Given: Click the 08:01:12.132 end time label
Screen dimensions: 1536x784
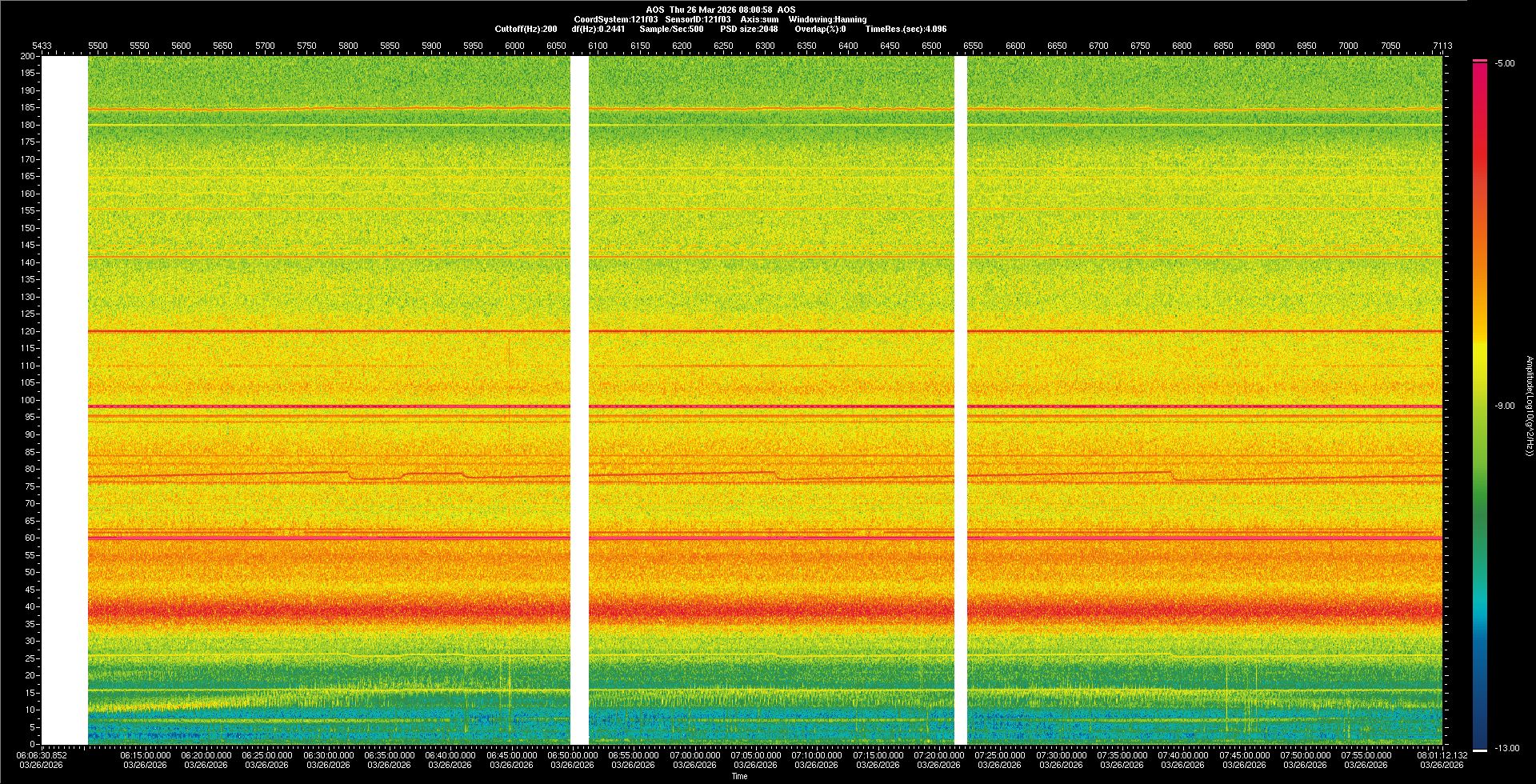Looking at the screenshot, I should pos(1442,754).
